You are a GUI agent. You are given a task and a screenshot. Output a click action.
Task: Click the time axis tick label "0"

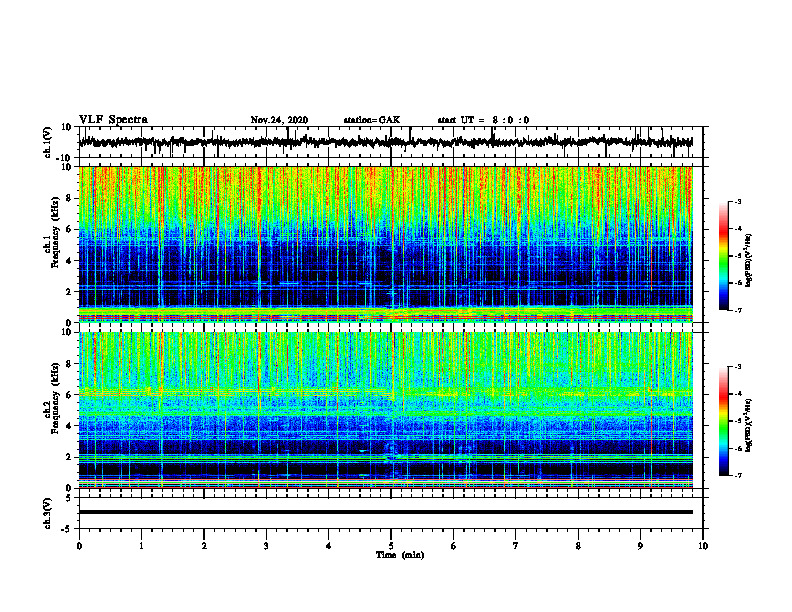[x=79, y=546]
